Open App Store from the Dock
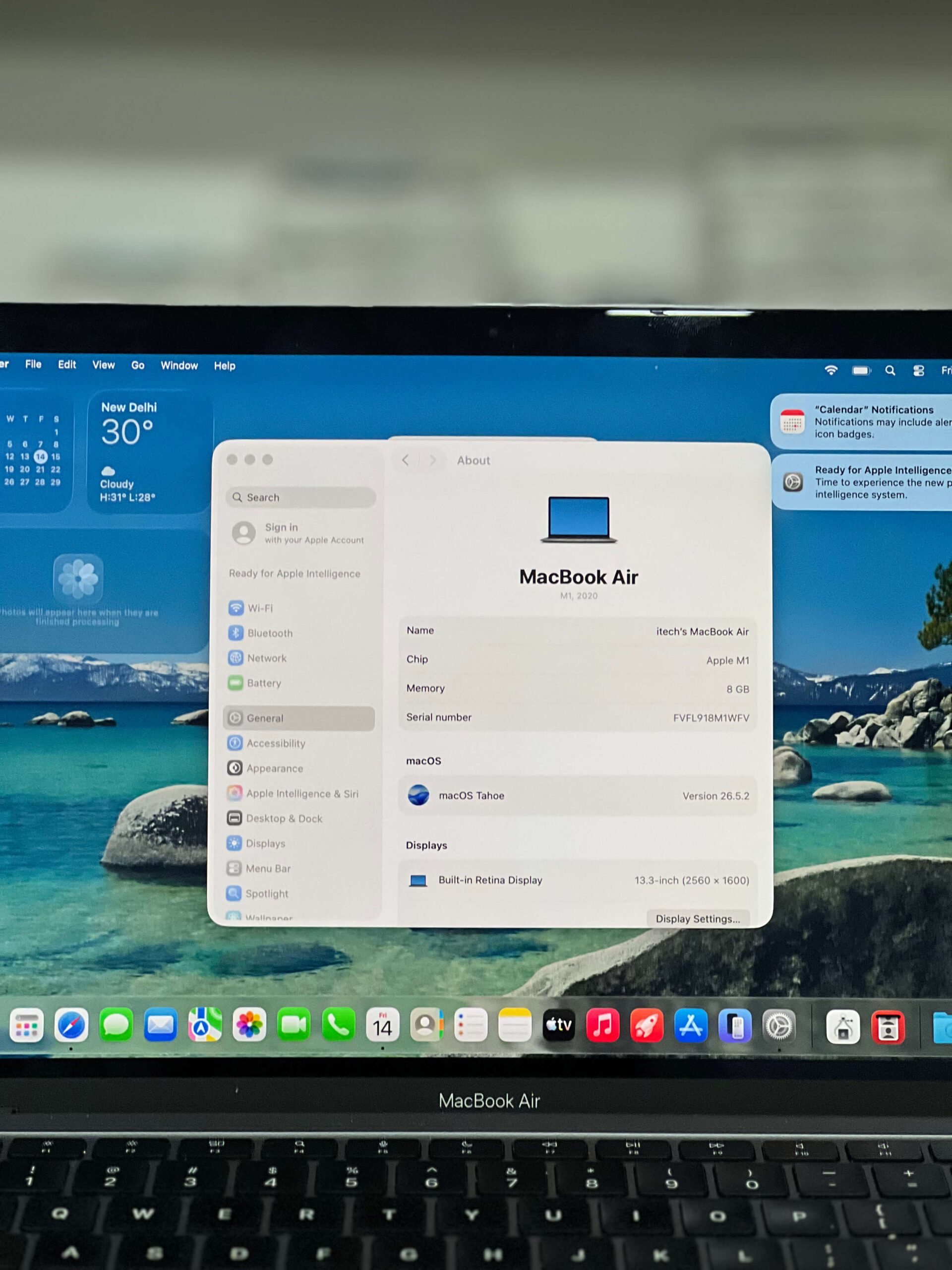Viewport: 952px width, 1270px height. (x=691, y=1025)
